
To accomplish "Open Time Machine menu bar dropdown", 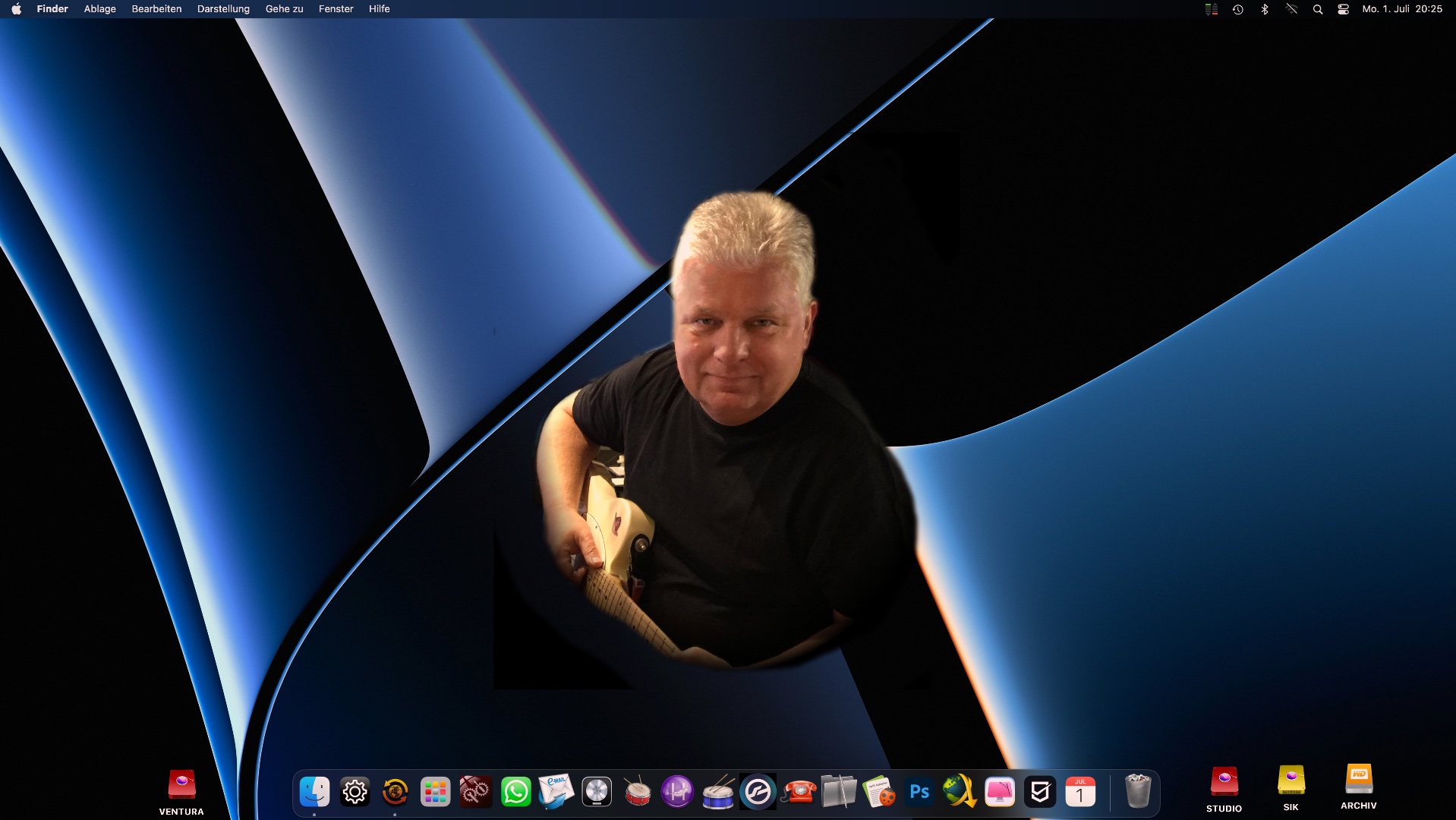I will [x=1237, y=9].
